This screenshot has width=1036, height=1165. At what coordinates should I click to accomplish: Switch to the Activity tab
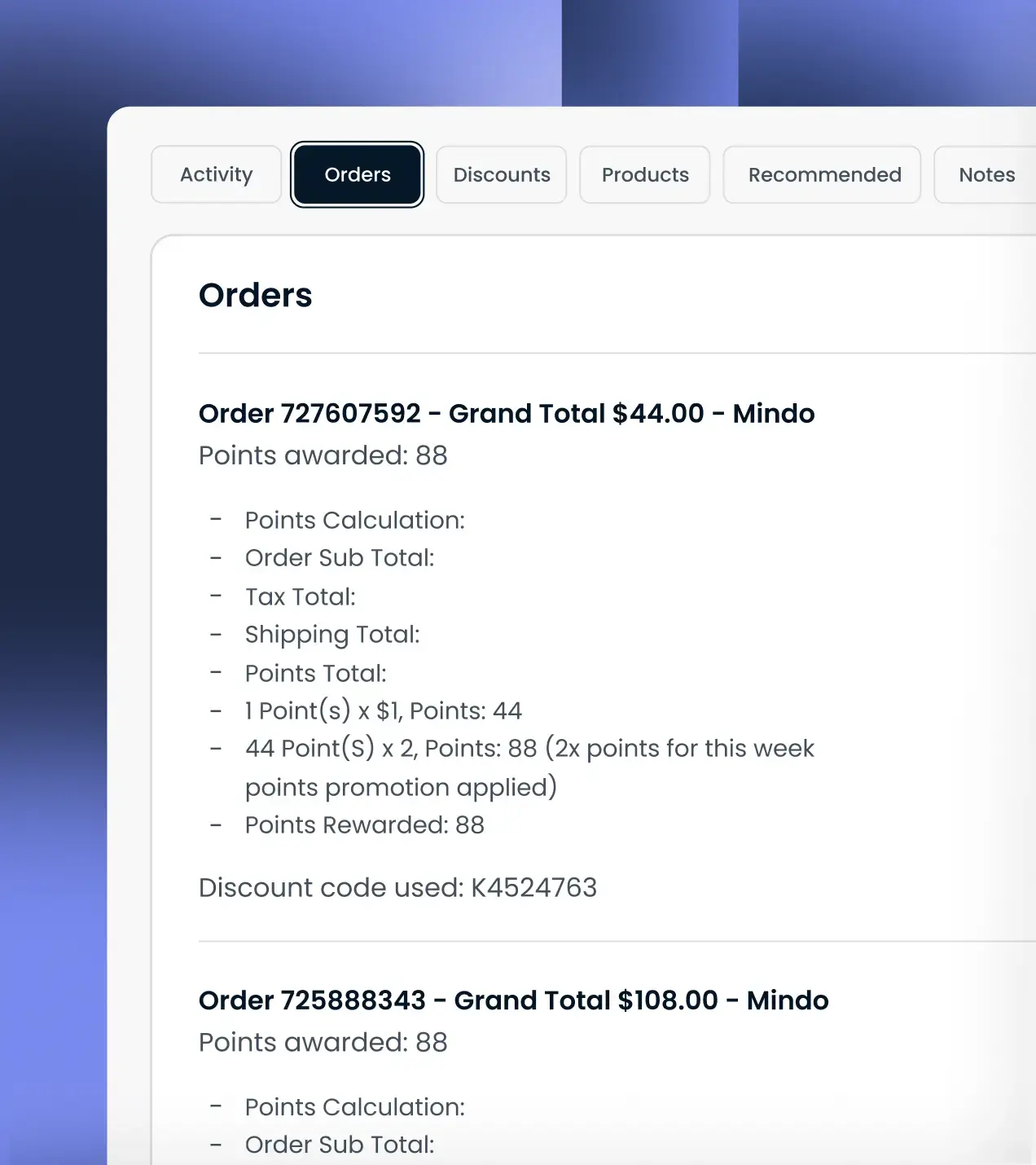click(216, 174)
